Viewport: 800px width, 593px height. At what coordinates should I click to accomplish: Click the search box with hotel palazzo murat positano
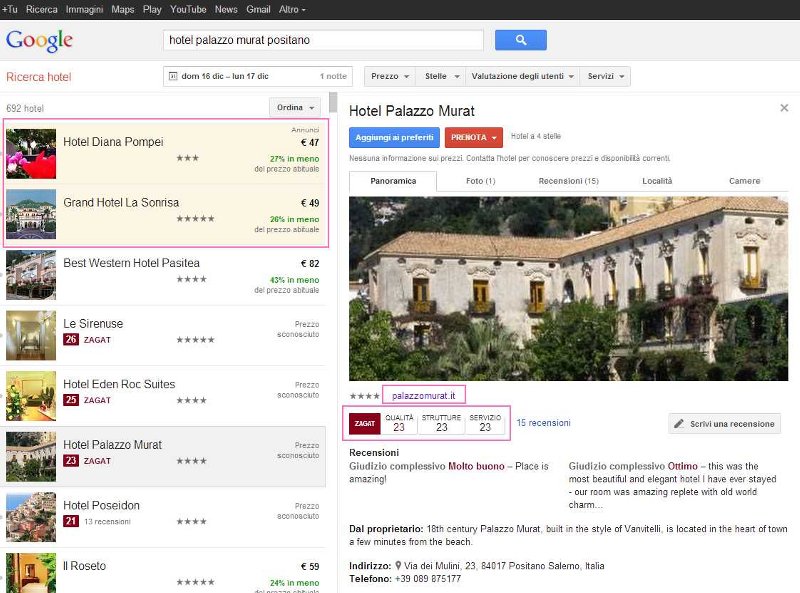point(323,40)
